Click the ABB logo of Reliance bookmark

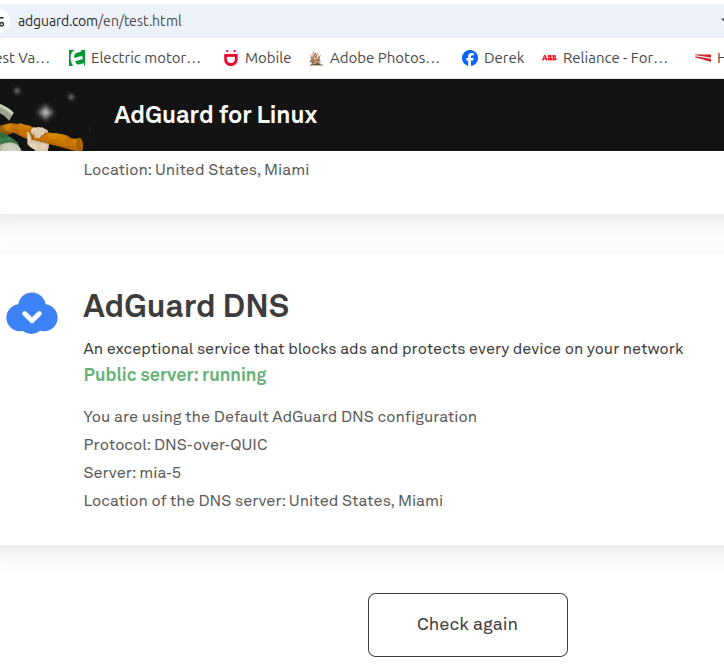(x=549, y=58)
